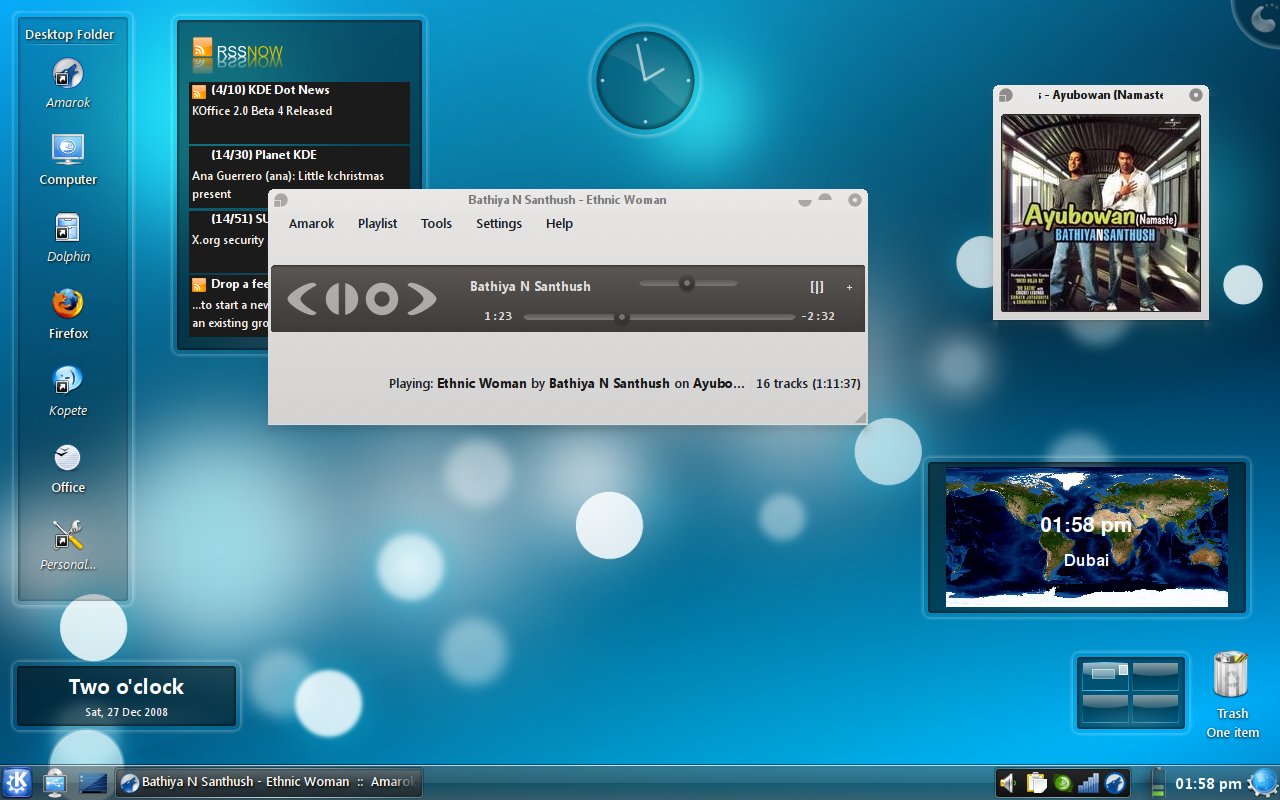
Task: Close the Ayubowan album widget
Action: (1195, 95)
